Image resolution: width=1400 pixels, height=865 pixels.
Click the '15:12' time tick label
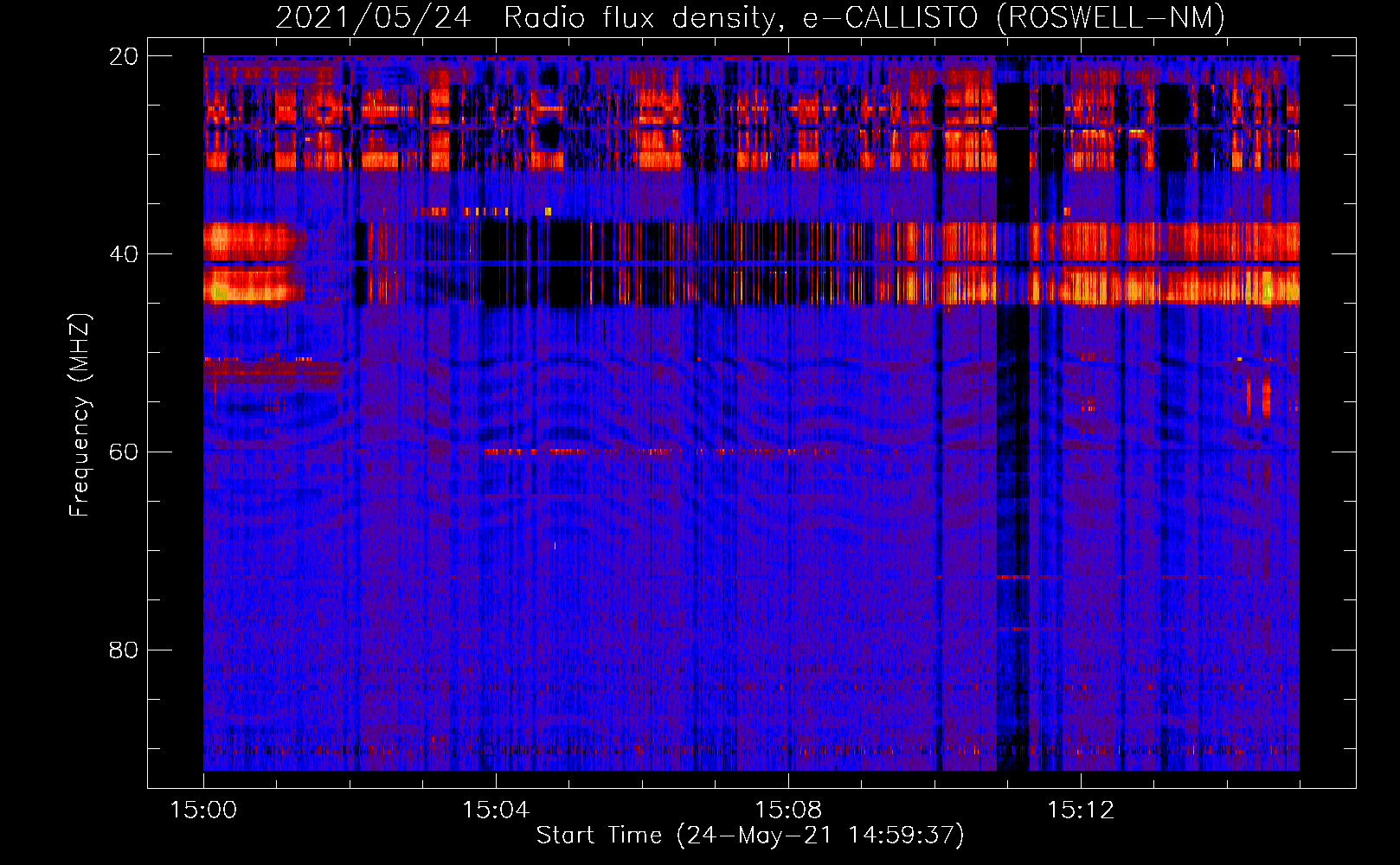coord(1081,811)
